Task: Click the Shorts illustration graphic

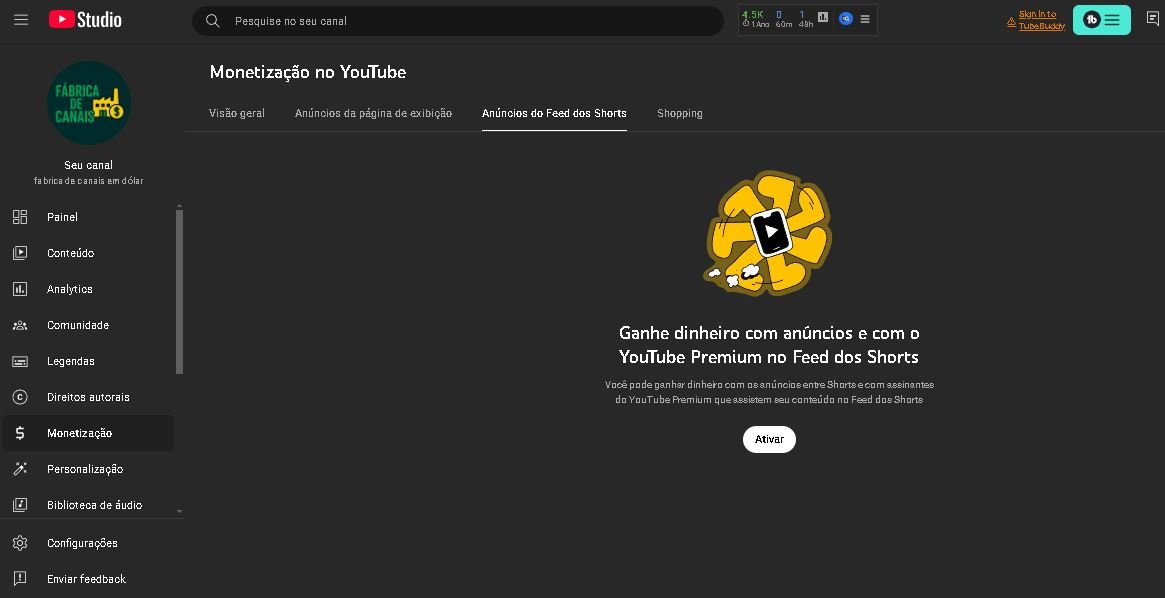Action: (768, 233)
